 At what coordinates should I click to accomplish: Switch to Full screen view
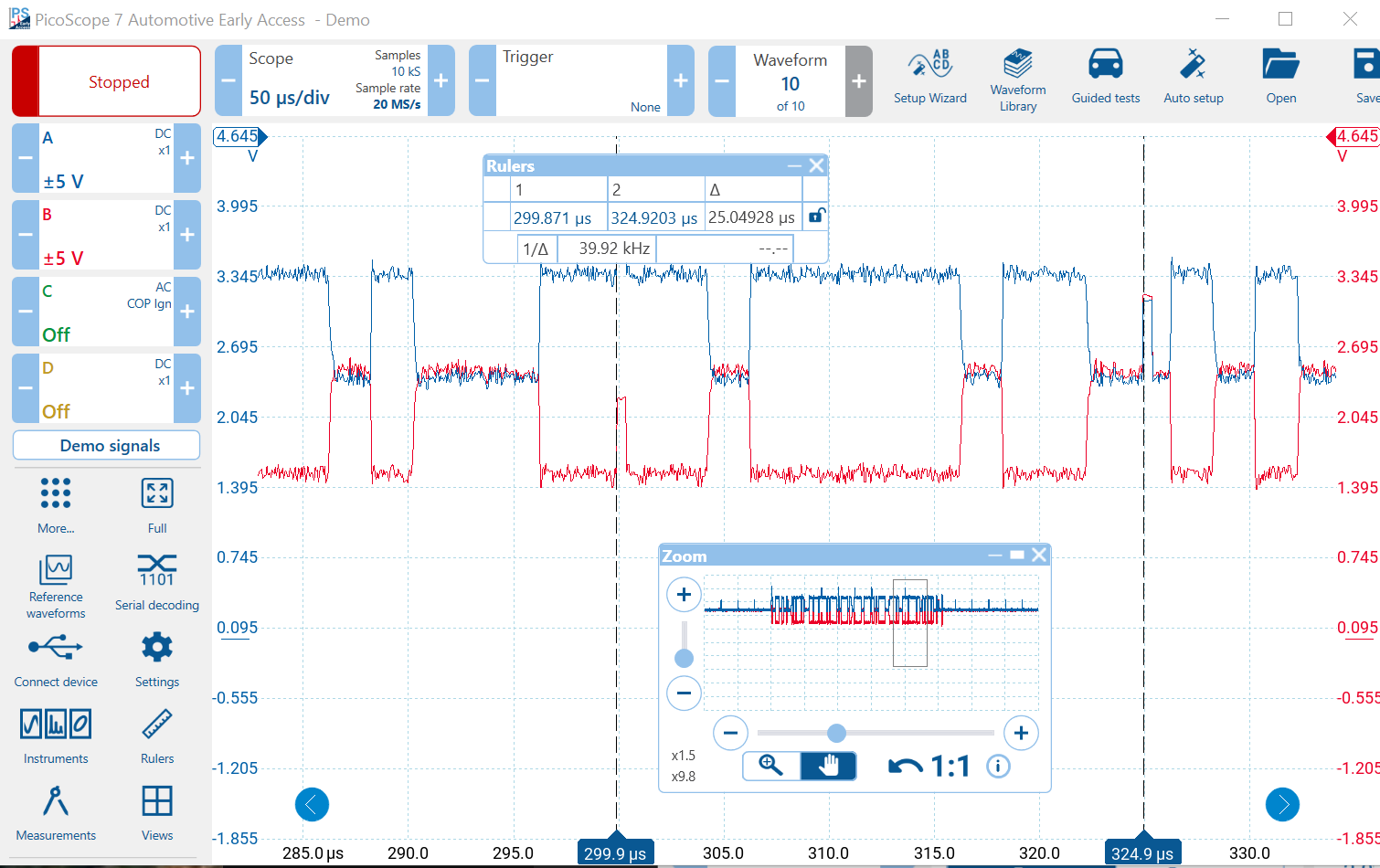point(157,504)
